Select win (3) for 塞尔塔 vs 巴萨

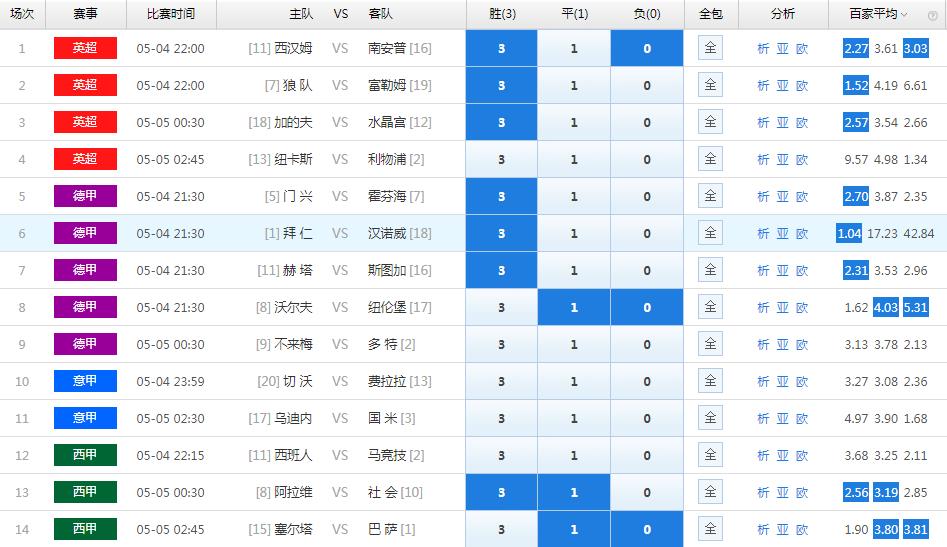[501, 529]
